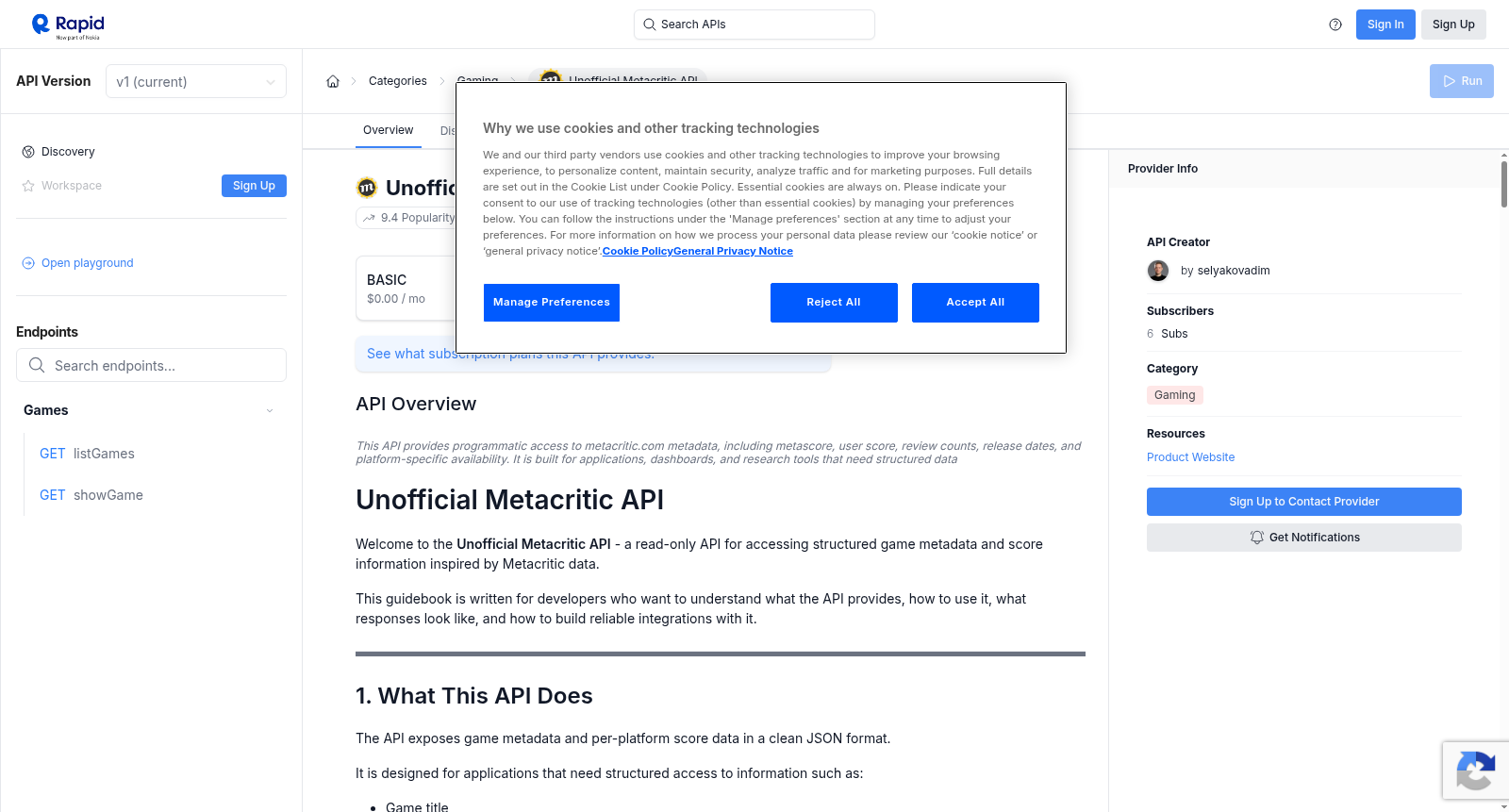
Task: Open the API Version dropdown
Action: click(196, 81)
